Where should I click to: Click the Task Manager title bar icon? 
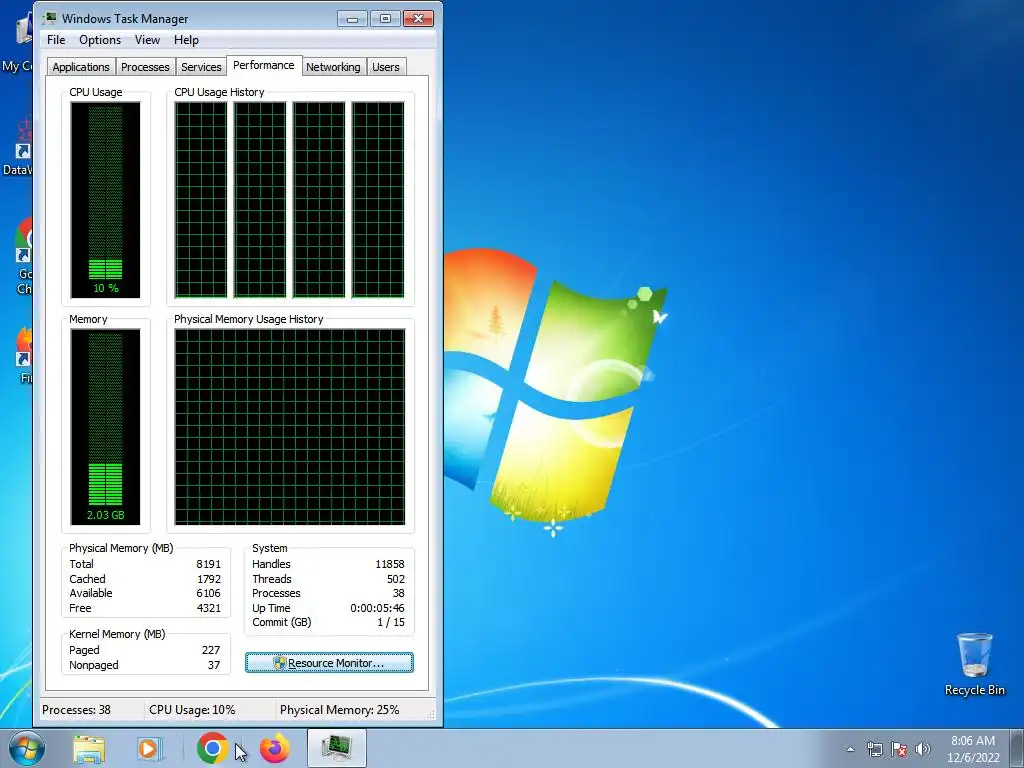coord(50,18)
